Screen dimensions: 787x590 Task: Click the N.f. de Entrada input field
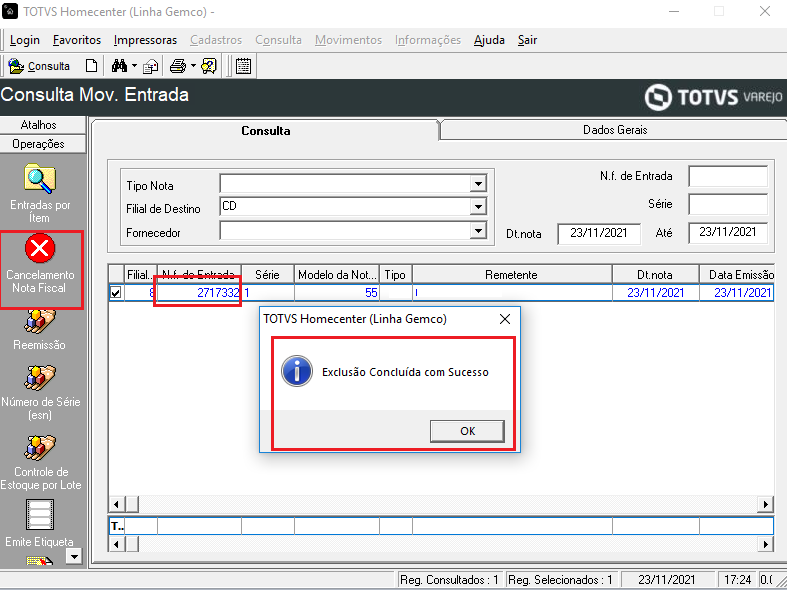coord(728,176)
